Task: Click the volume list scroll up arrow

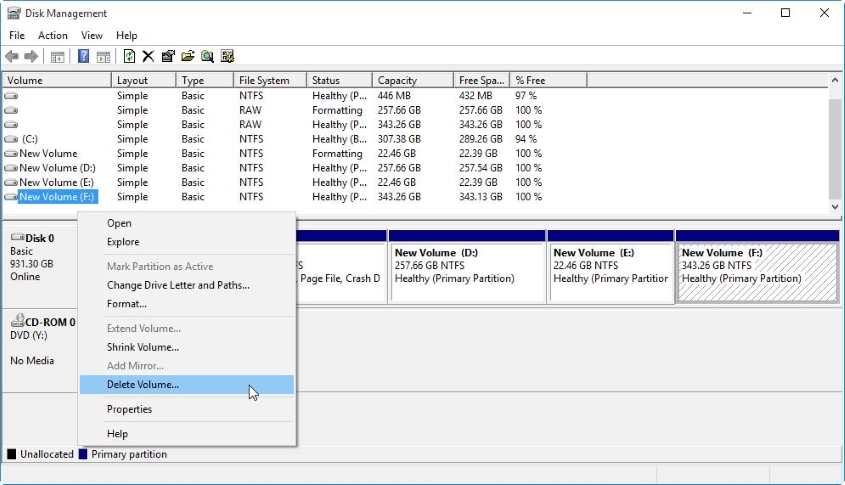Action: point(835,80)
